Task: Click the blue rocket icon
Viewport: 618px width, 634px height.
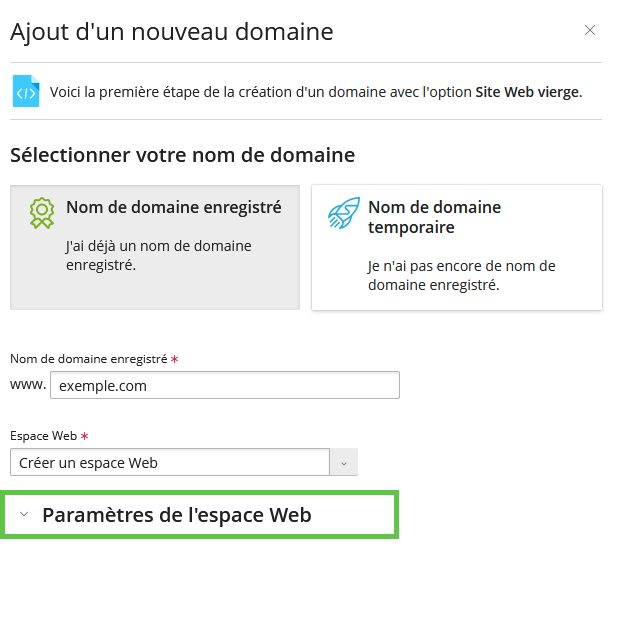Action: point(344,213)
